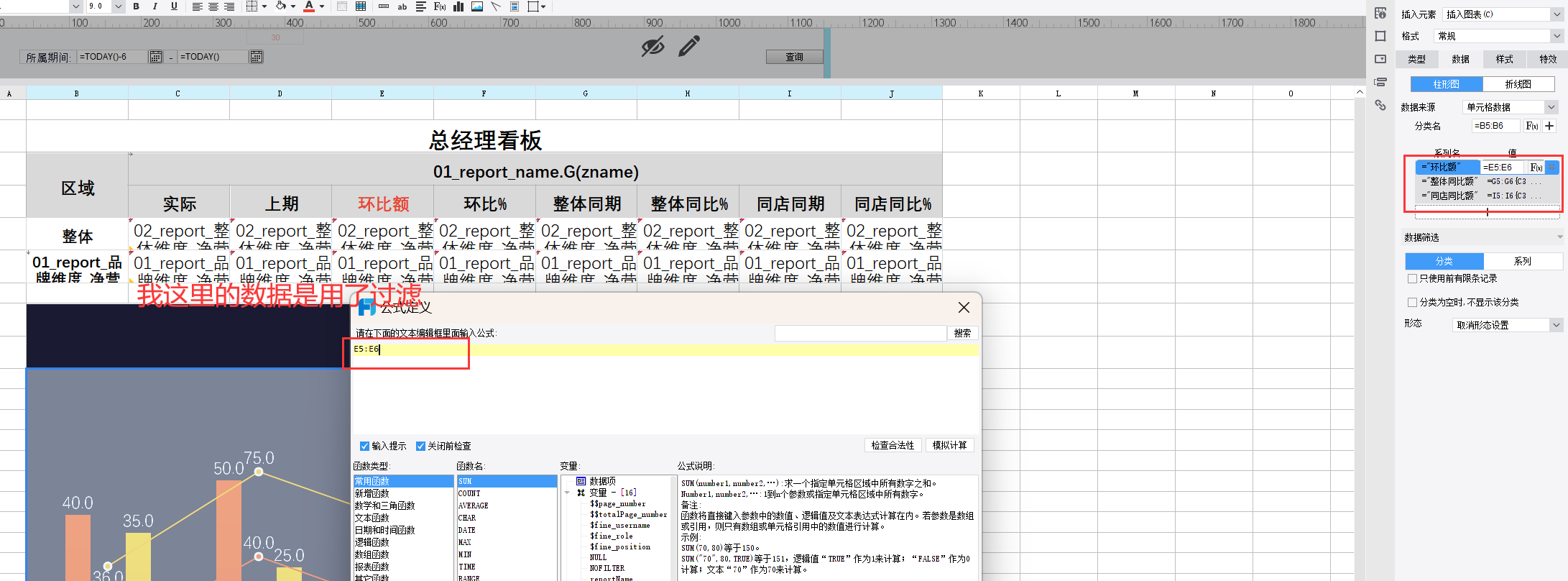Toggle bold formatting in toolbar
Viewport: 1568px width, 581px height.
point(136,6)
